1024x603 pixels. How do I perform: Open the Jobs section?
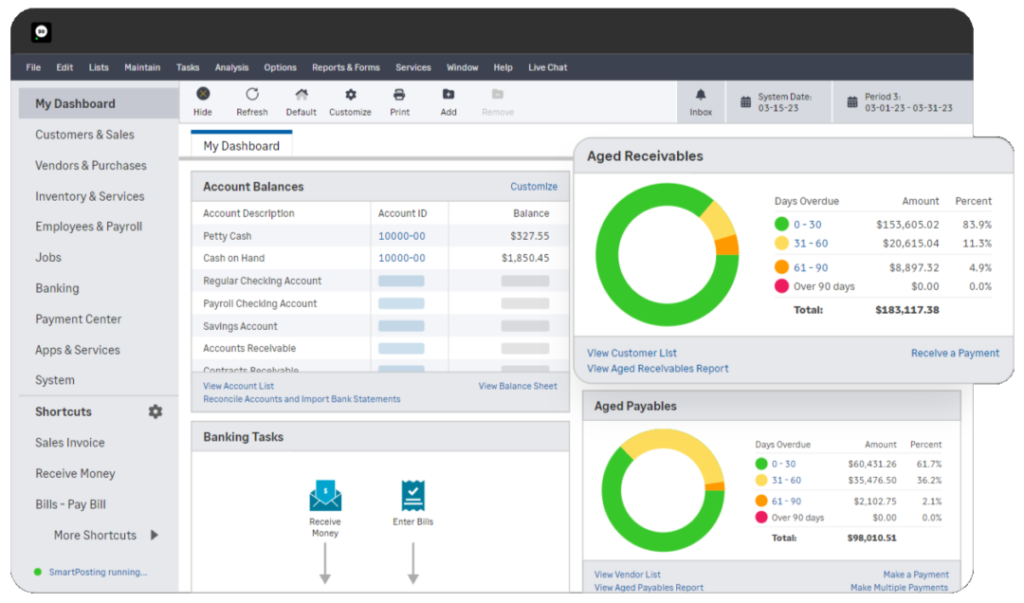48,257
